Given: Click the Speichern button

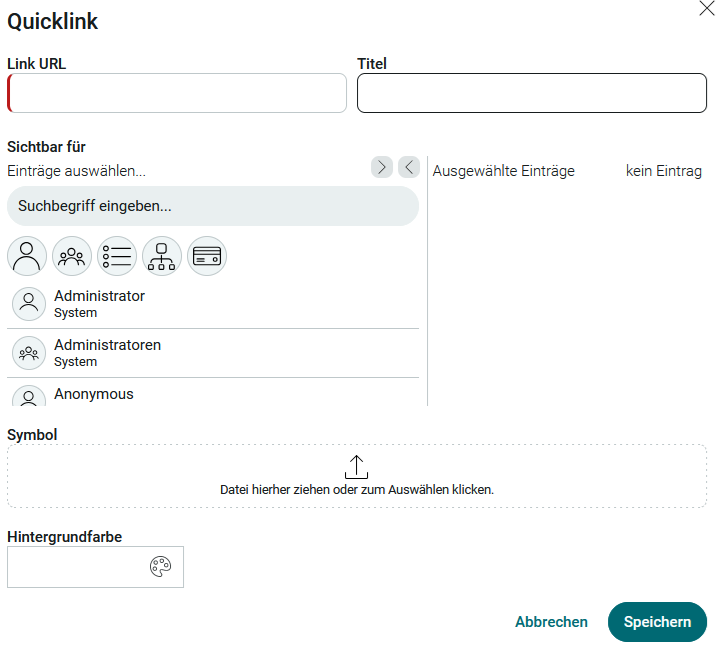Looking at the screenshot, I should (658, 622).
